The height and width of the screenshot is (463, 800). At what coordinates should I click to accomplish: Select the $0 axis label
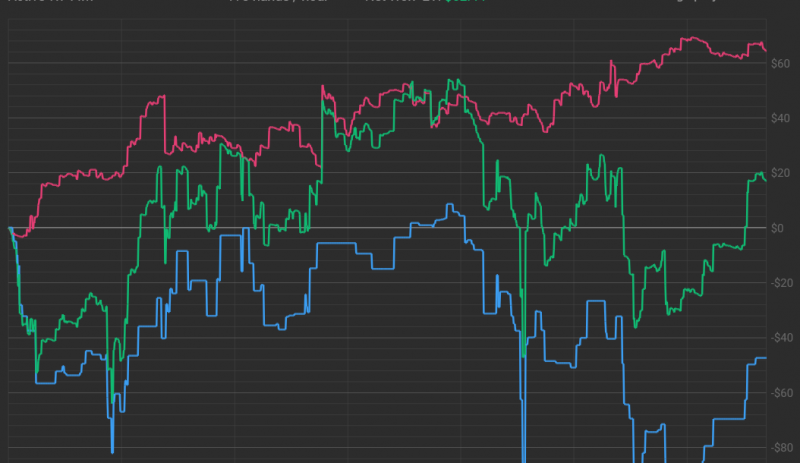click(x=783, y=229)
